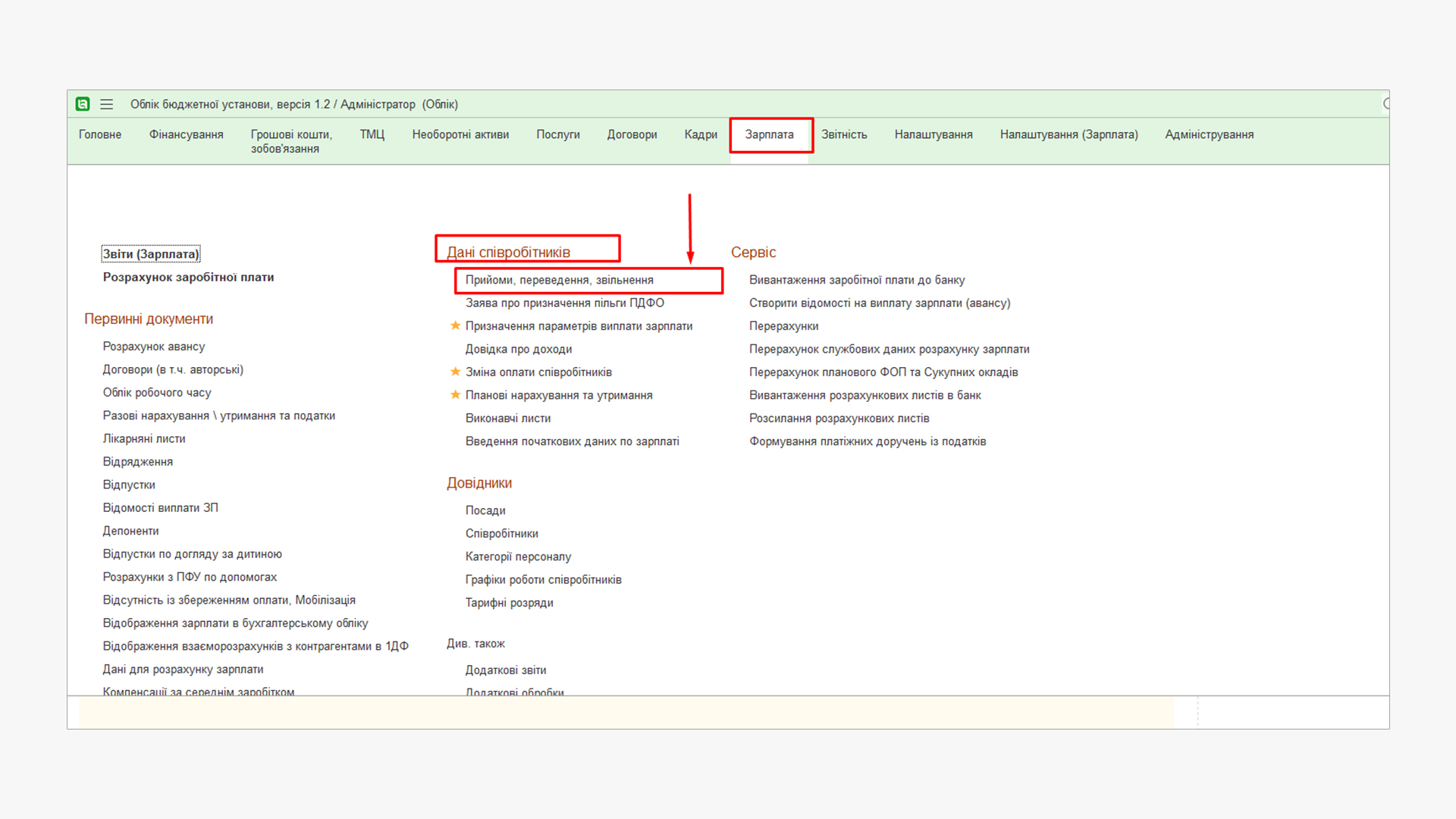Select Вивантаження заробітної плати до банку
Screen dimensions: 1456x819
click(x=856, y=280)
